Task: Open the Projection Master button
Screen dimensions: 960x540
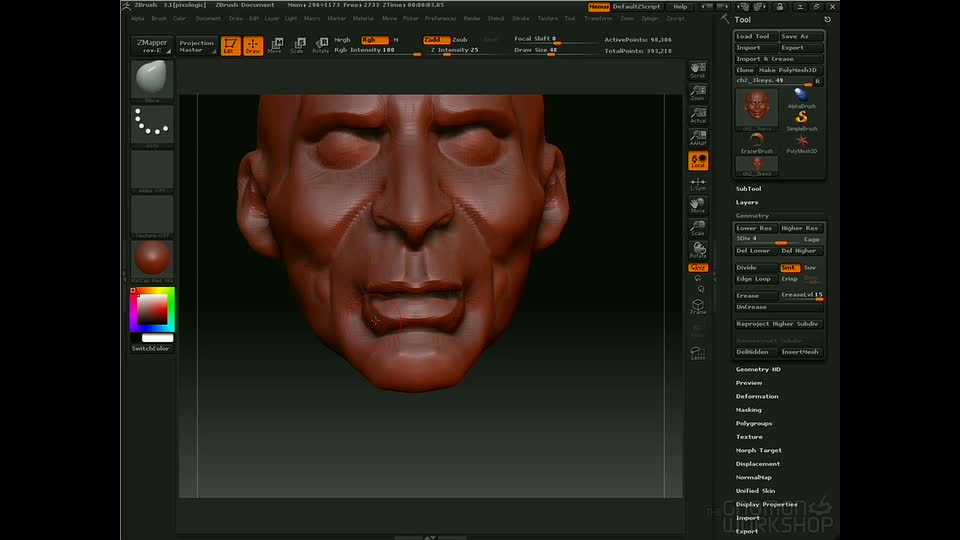Action: (197, 46)
